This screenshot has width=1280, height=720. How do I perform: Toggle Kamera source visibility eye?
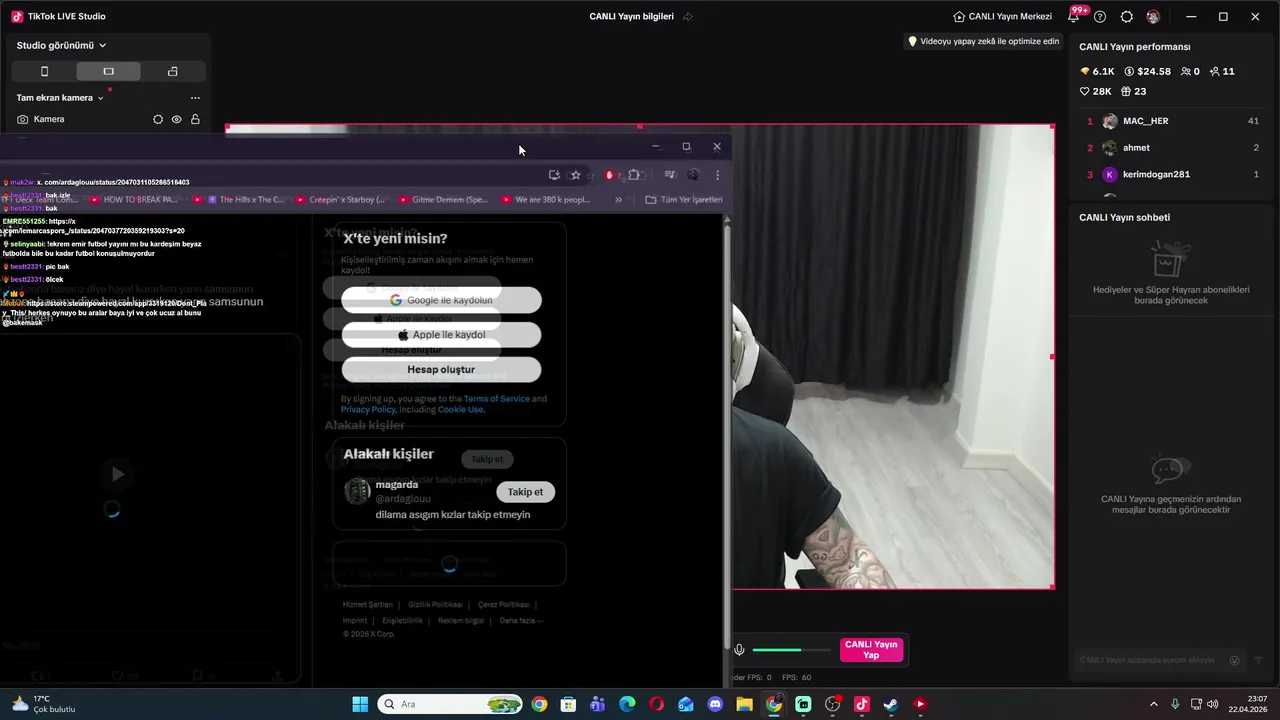coord(177,119)
